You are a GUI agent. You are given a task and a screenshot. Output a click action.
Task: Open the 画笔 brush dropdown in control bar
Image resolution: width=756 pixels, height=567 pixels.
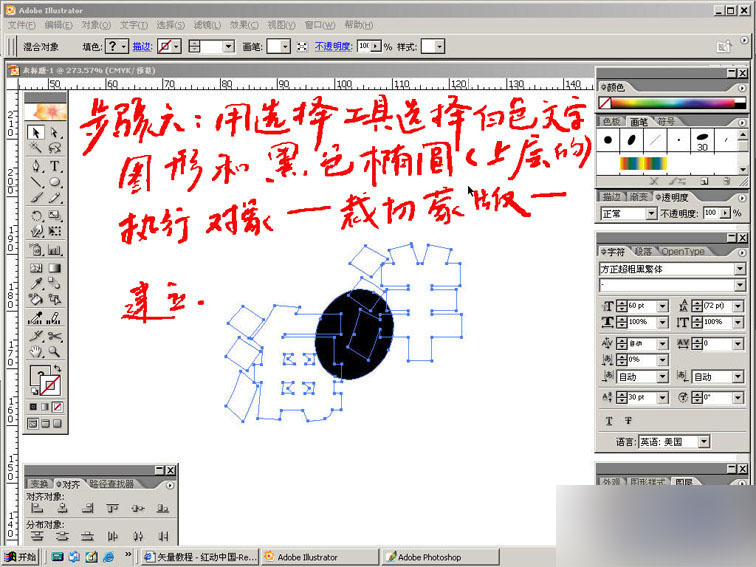(285, 46)
